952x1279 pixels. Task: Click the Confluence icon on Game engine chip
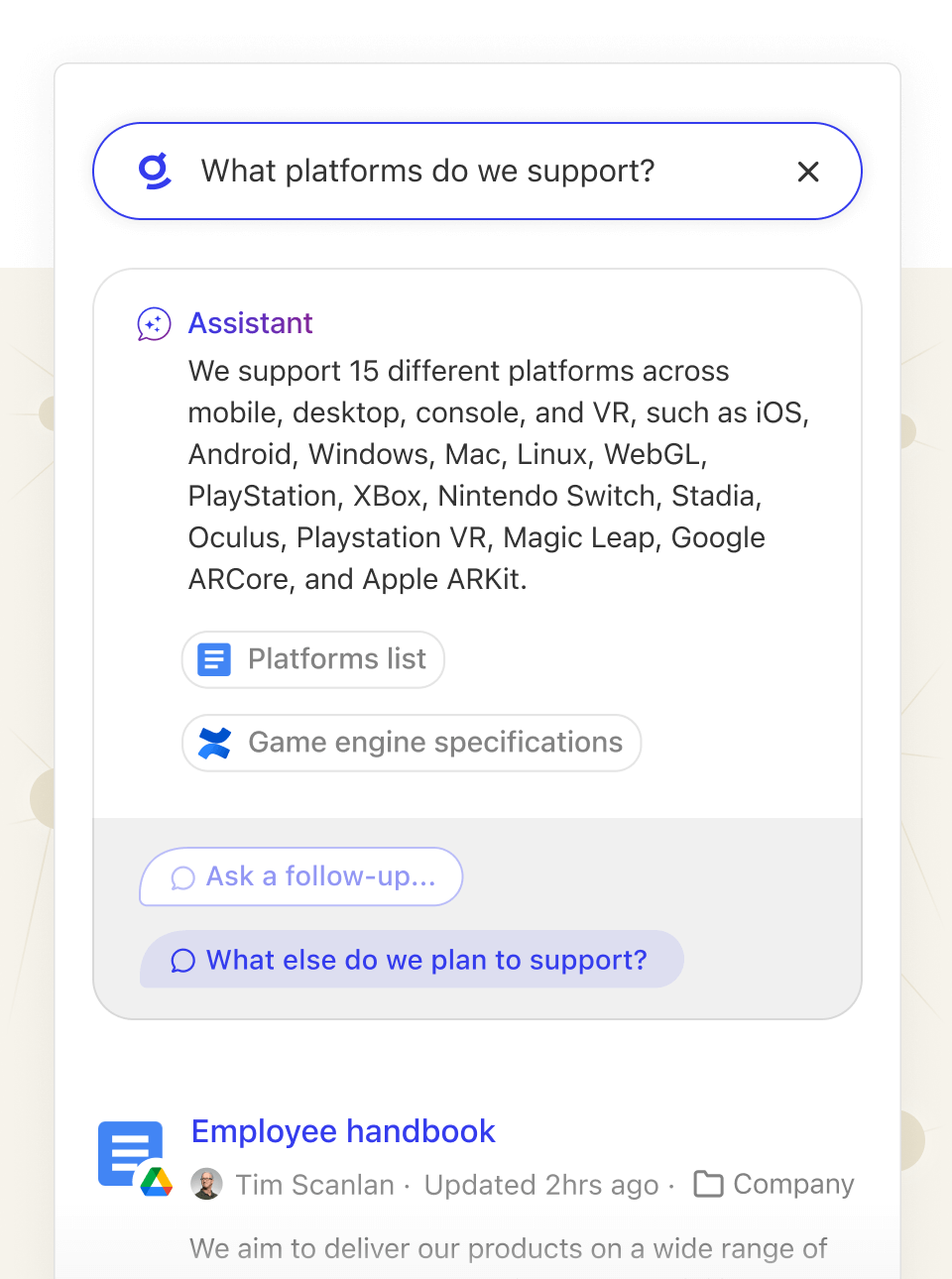pos(214,743)
